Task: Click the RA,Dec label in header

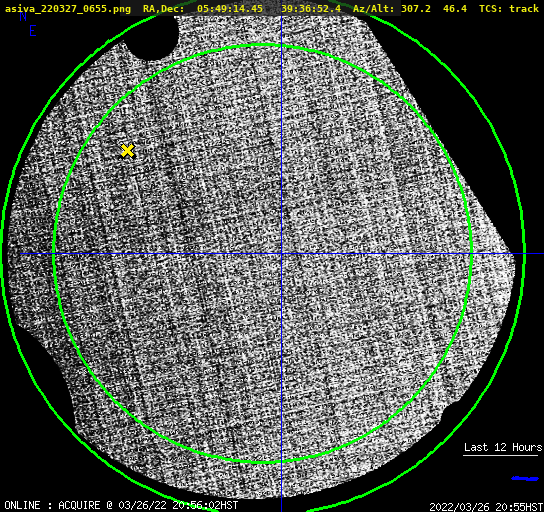Action: pos(163,8)
